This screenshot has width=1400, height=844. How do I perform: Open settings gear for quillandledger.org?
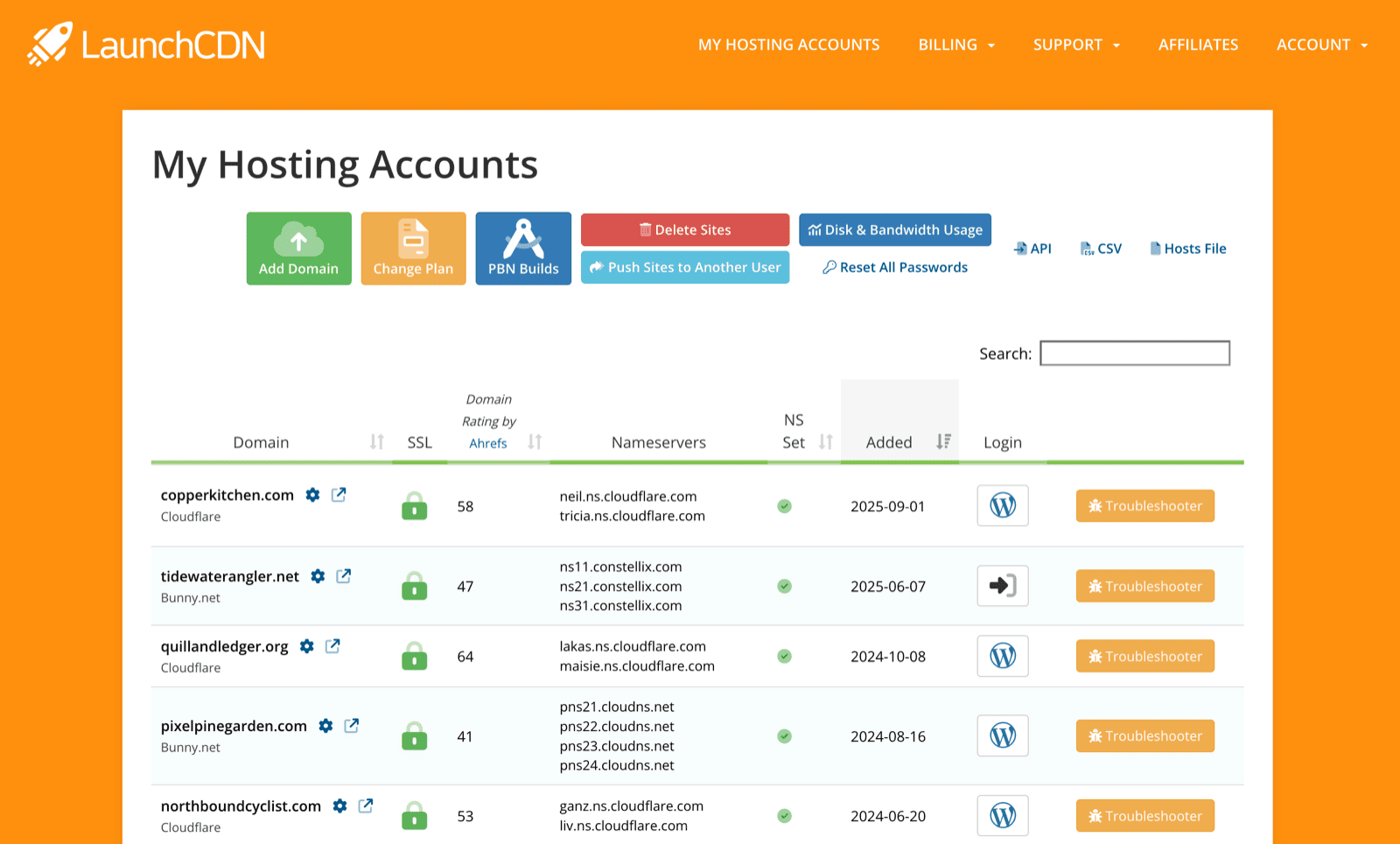tap(306, 646)
